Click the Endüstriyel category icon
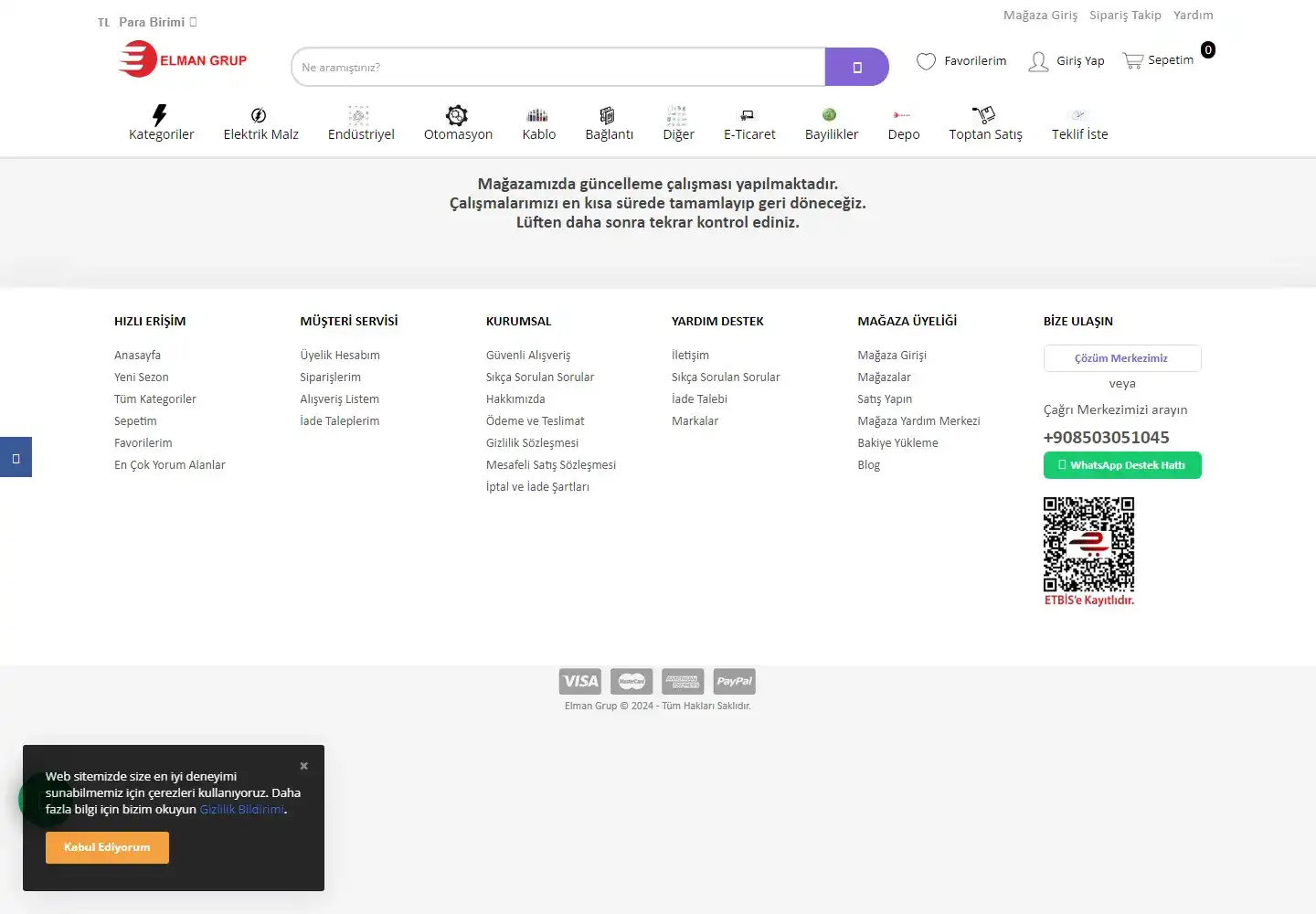This screenshot has width=1316, height=914. pyautogui.click(x=359, y=115)
